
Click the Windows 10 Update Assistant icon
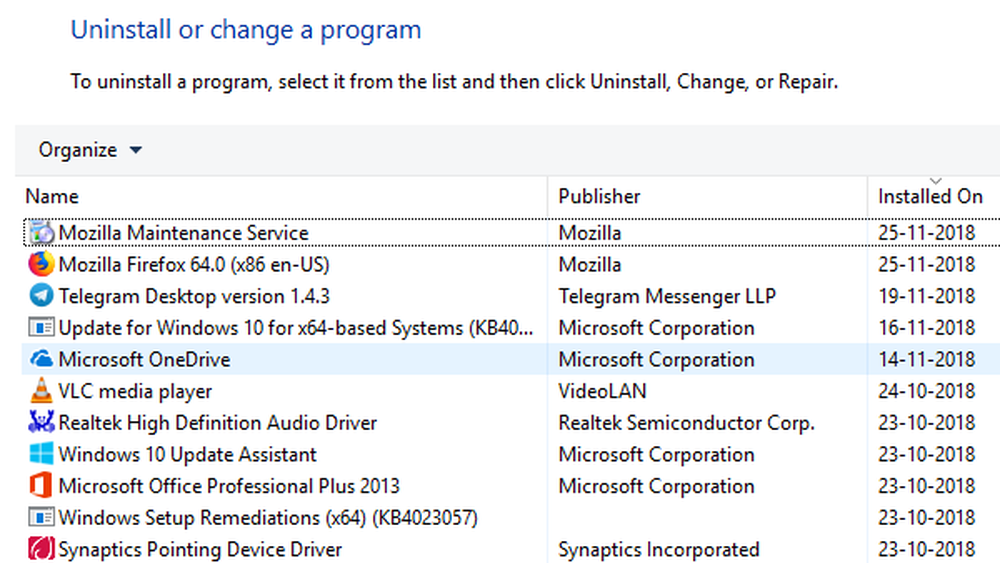(x=41, y=455)
